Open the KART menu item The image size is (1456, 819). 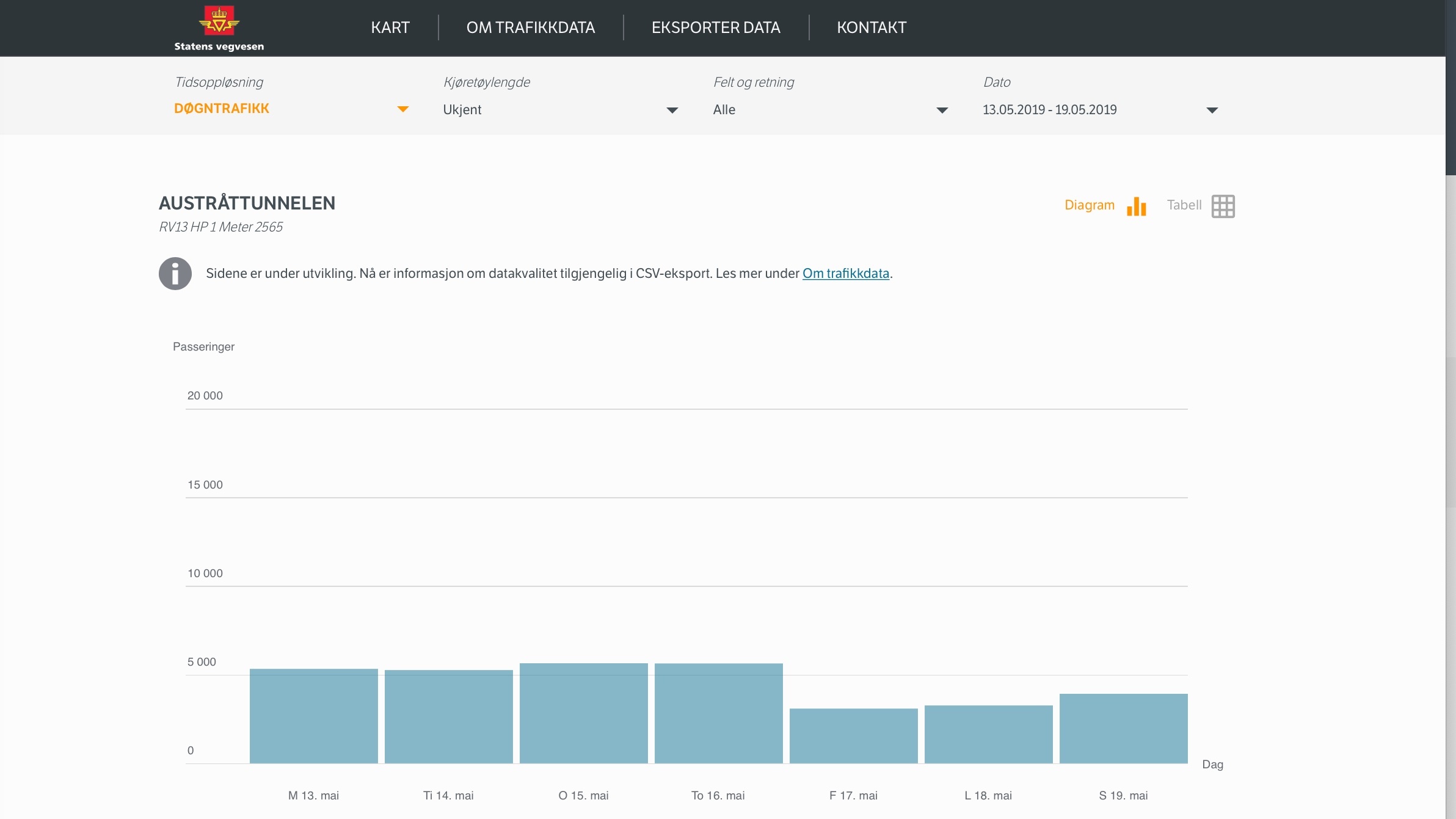pos(390,27)
